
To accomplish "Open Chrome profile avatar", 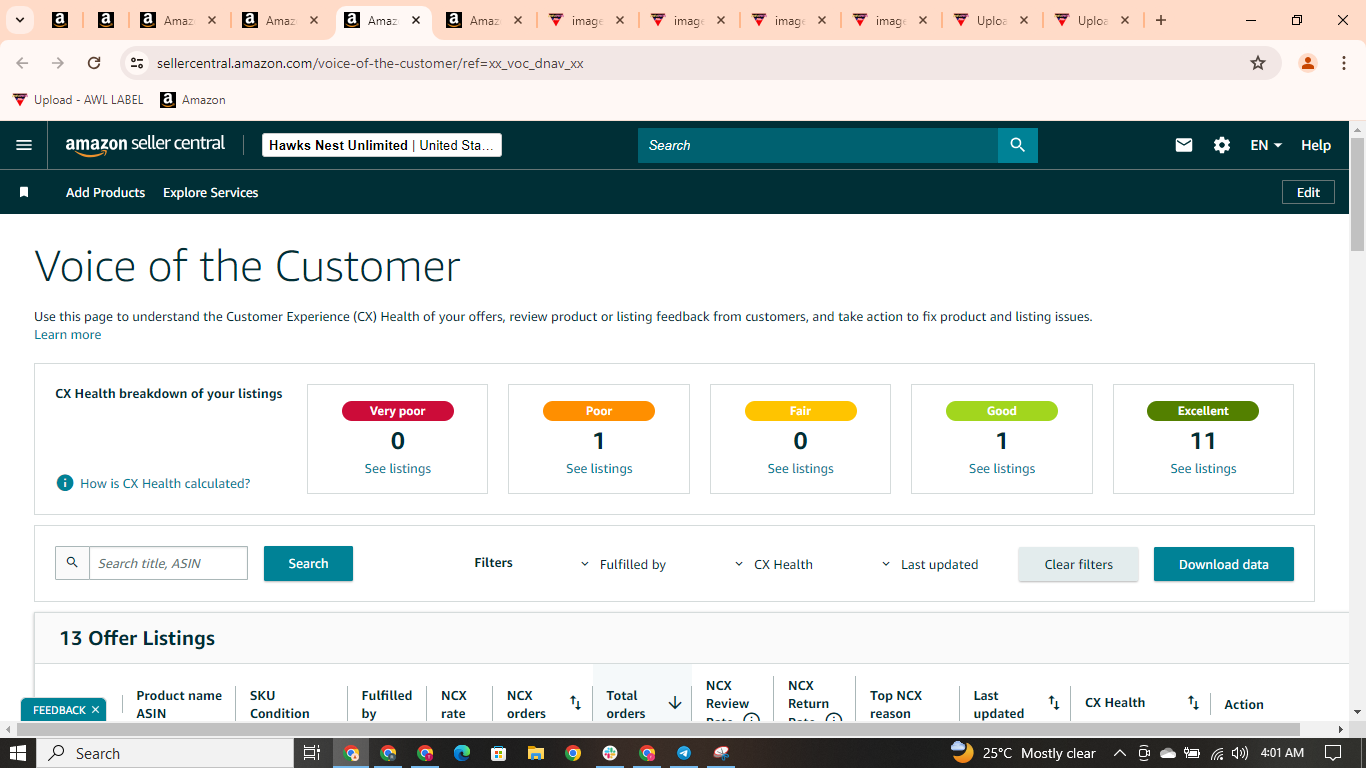I will [1308, 63].
